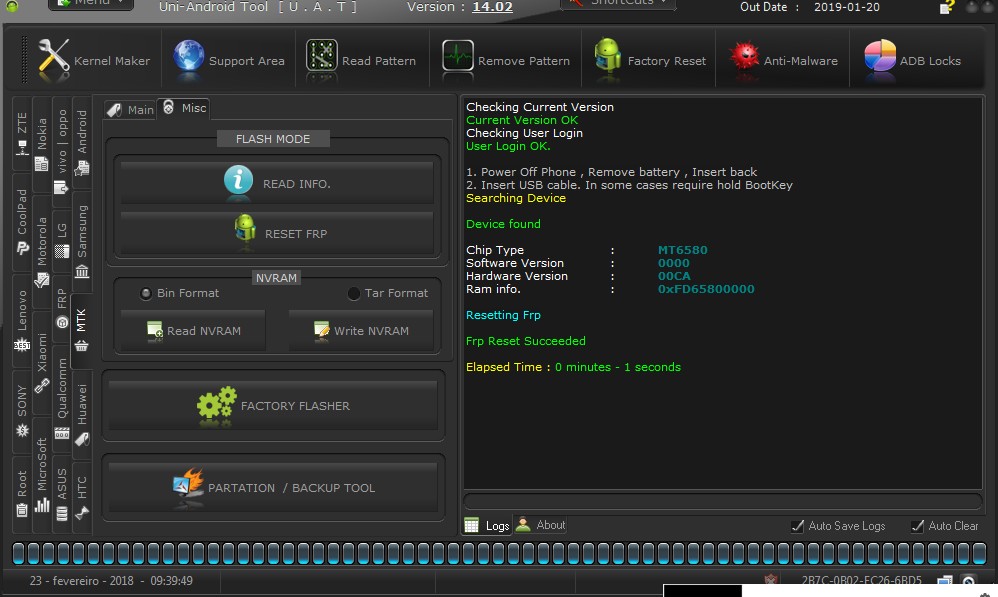
Task: Click the shield icon in status bar
Action: tap(771, 579)
